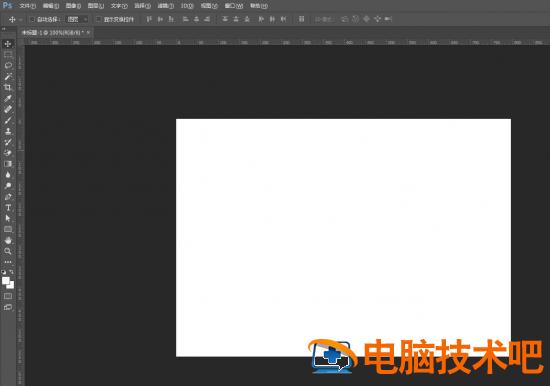Enable the auto-select checkbox in options bar
Screen dimensions: 550x386
[32, 19]
